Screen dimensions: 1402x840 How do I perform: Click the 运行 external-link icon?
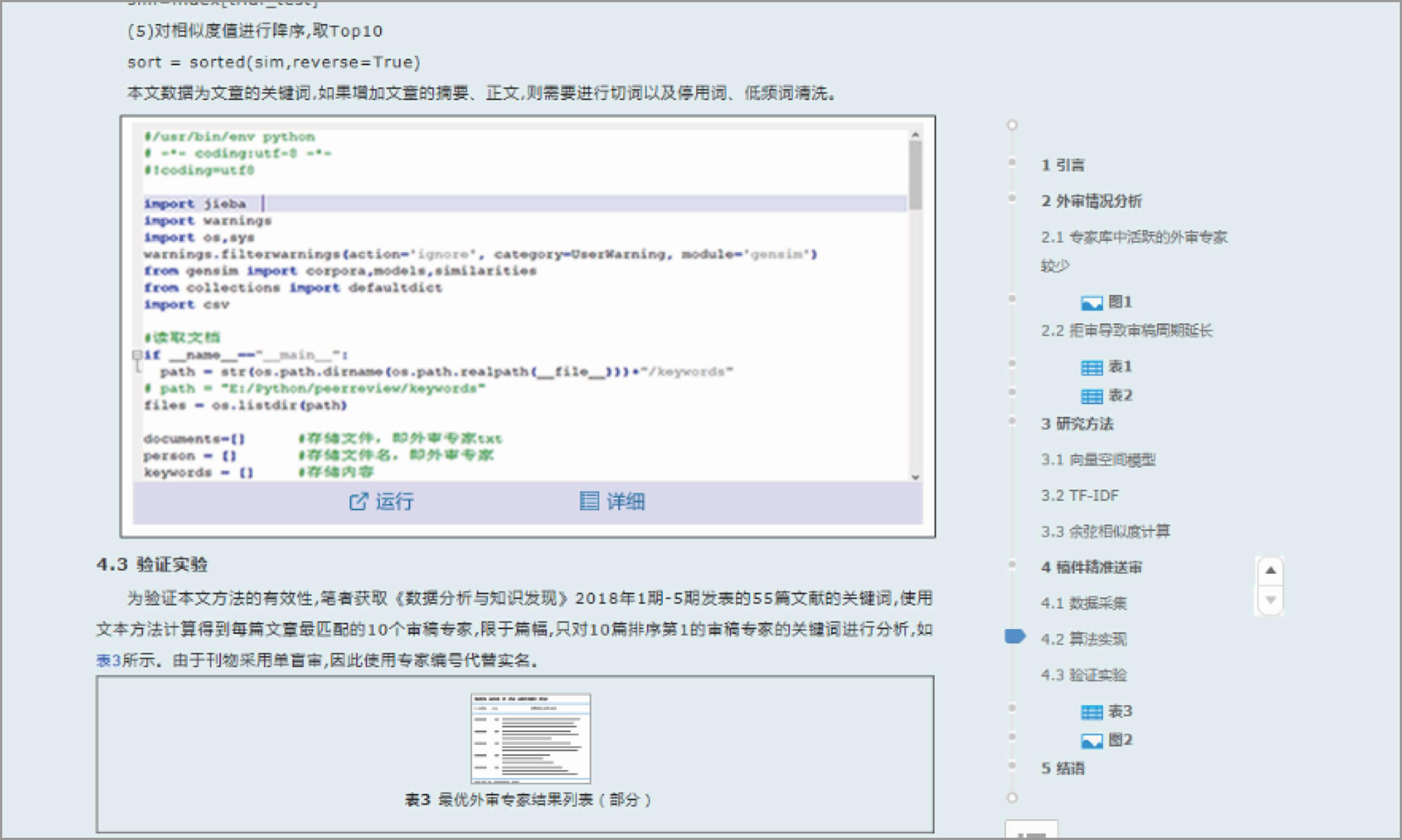[358, 502]
